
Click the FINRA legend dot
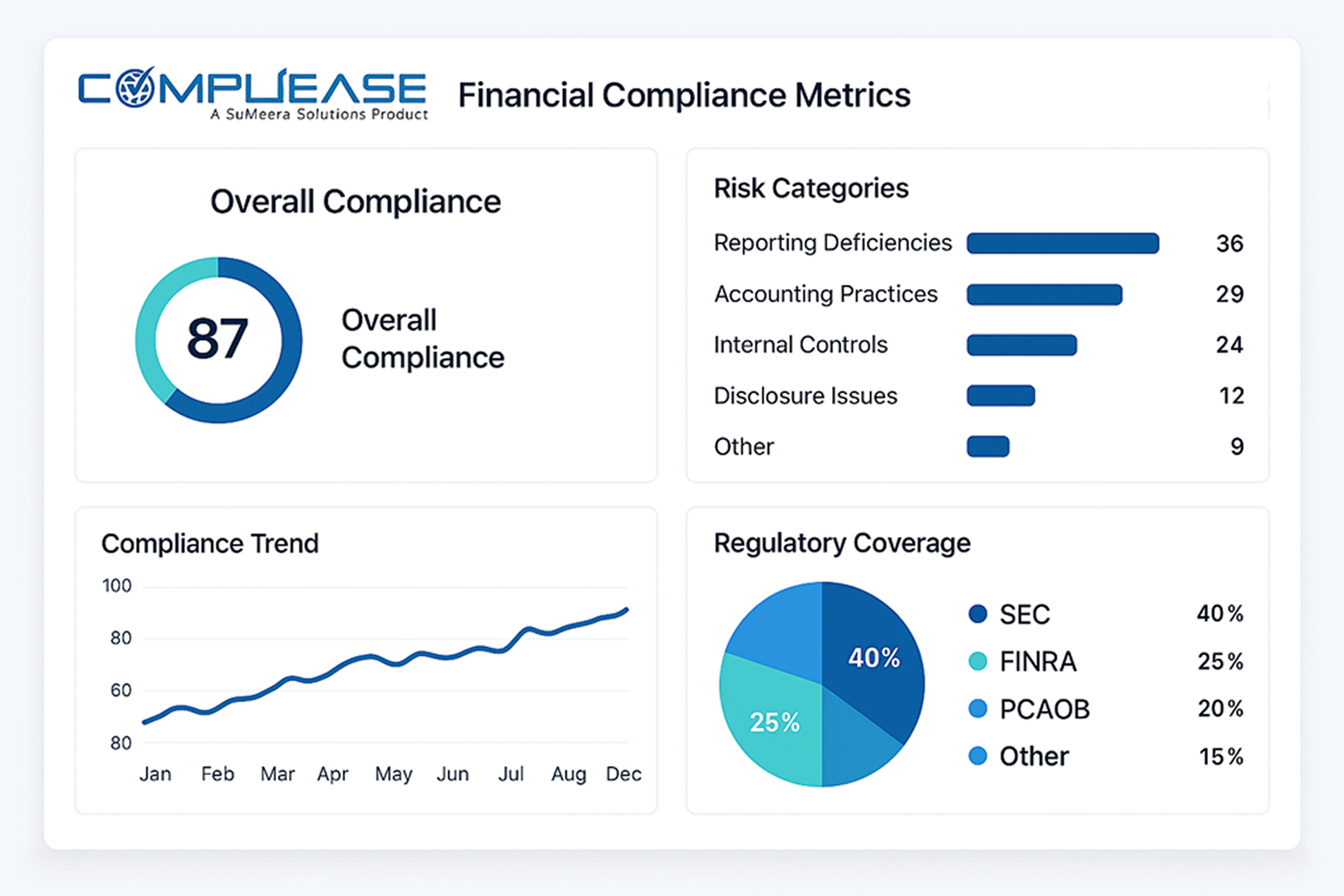pyautogui.click(x=978, y=661)
